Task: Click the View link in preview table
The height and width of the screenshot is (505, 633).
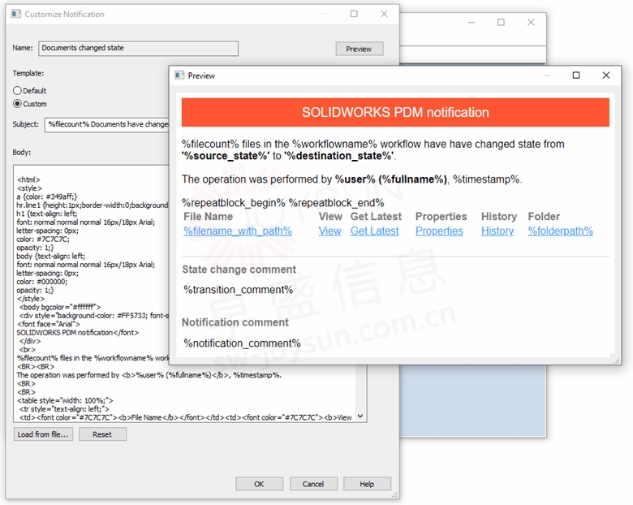Action: pyautogui.click(x=330, y=231)
